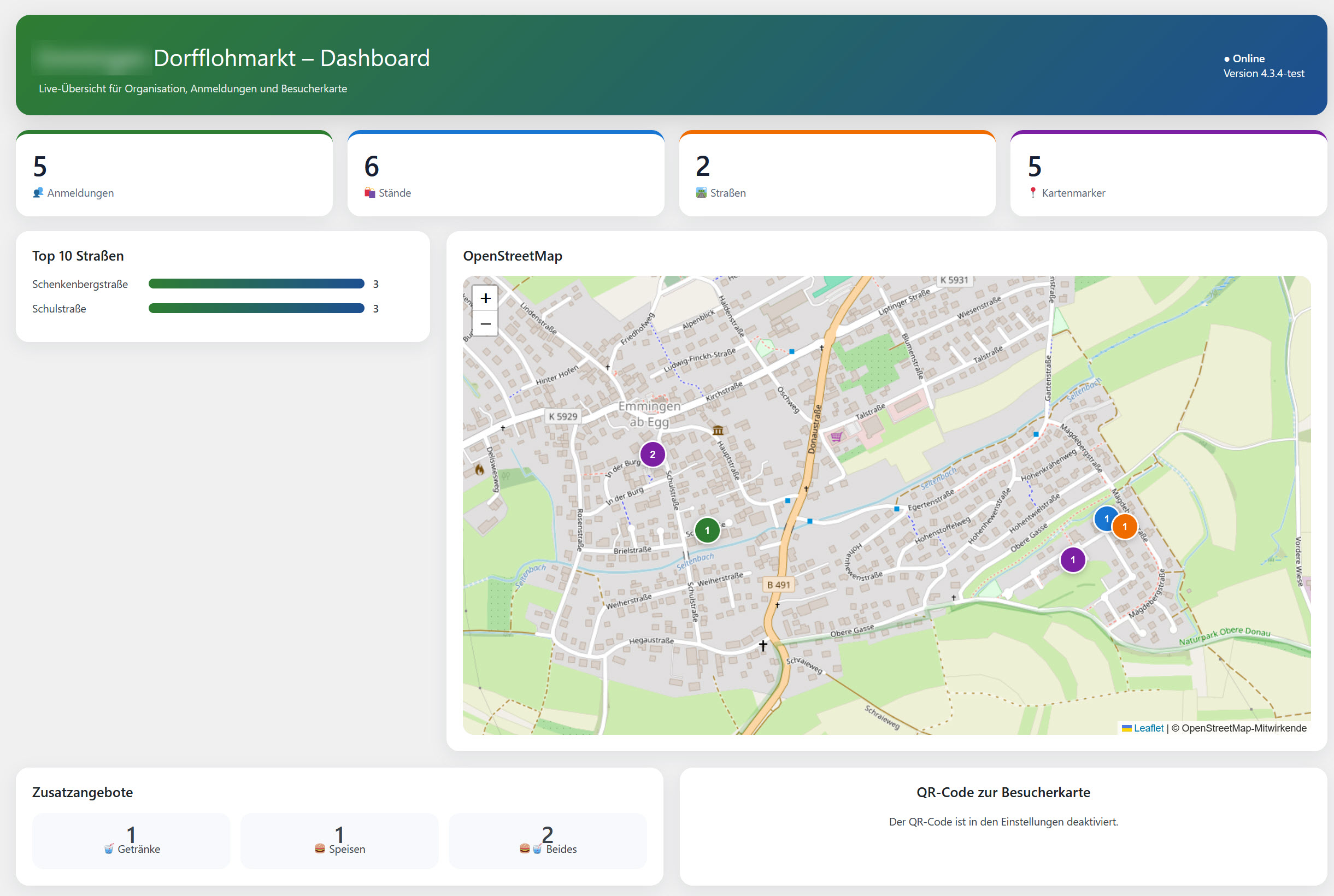Click the Top 10 Straßen heading
Screen dimensions: 1334x896
tap(78, 256)
